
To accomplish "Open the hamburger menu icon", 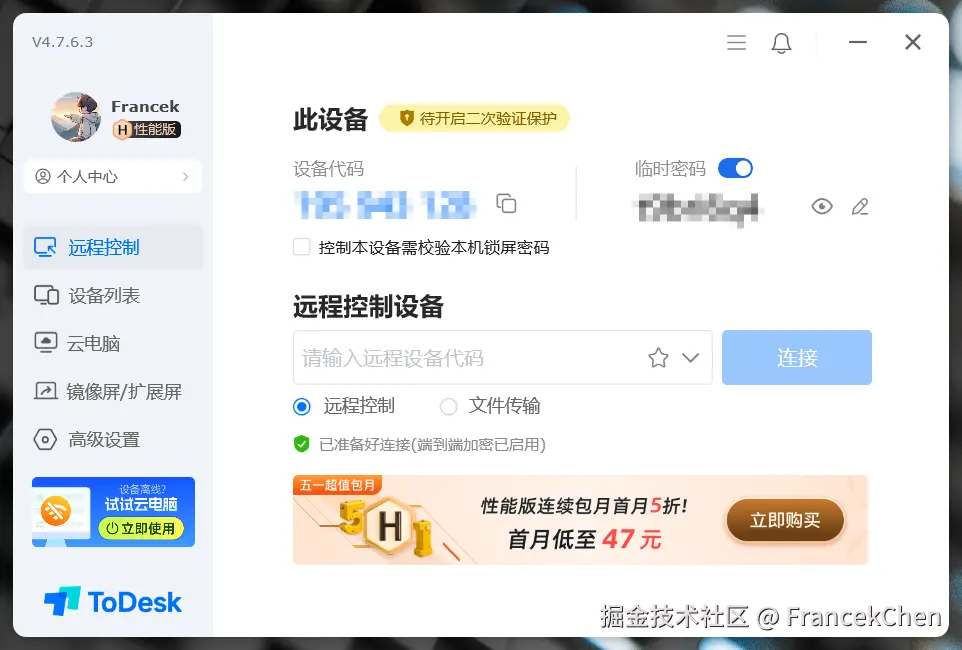I will coord(736,42).
